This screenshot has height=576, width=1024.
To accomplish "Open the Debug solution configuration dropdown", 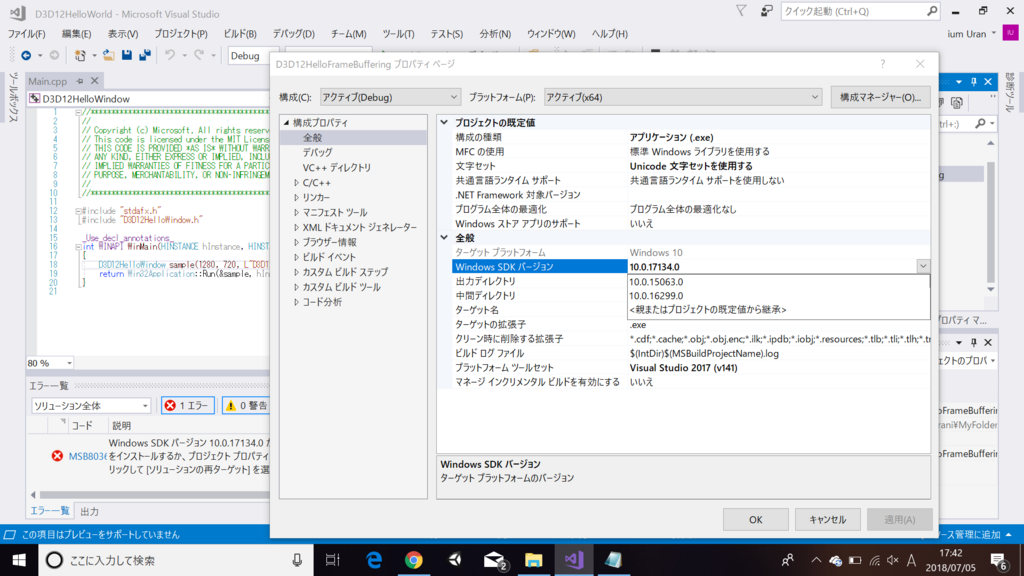I will 251,56.
